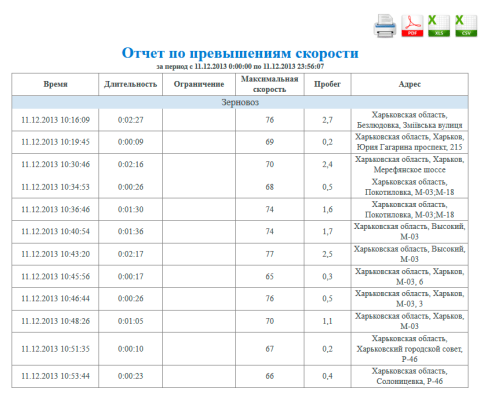
Task: Select the Зерновоз group row
Action: coord(240,102)
